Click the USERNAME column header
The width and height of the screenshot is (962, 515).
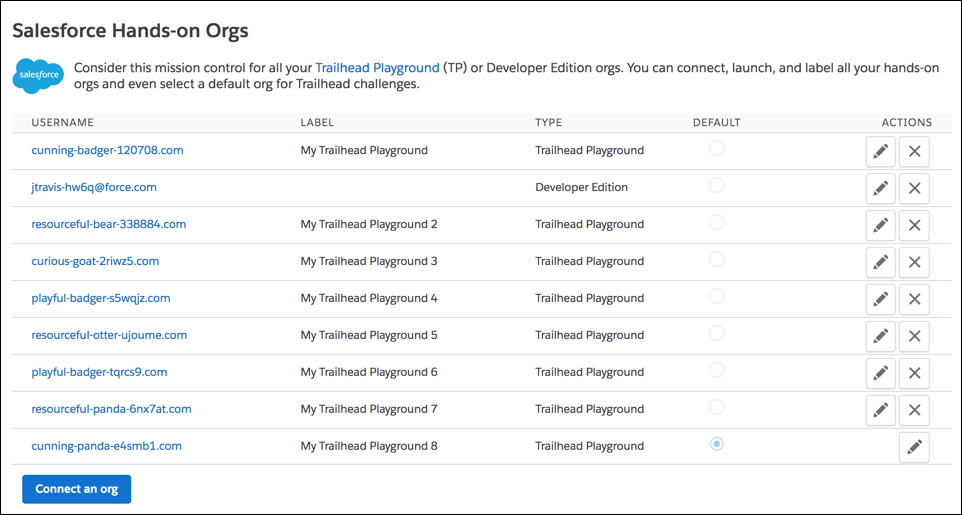(x=63, y=122)
